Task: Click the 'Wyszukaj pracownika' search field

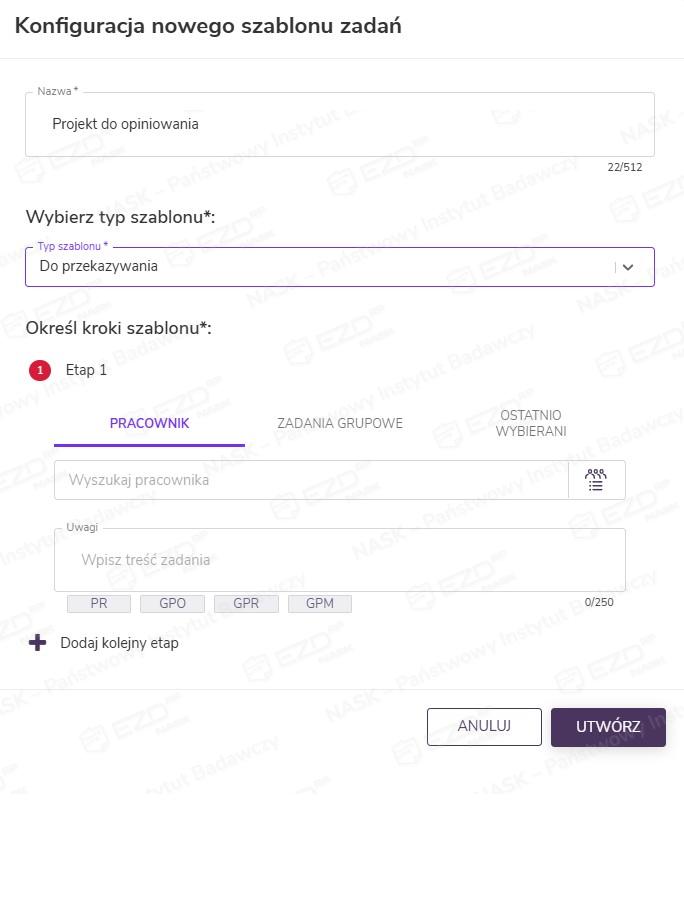Action: pyautogui.click(x=310, y=480)
